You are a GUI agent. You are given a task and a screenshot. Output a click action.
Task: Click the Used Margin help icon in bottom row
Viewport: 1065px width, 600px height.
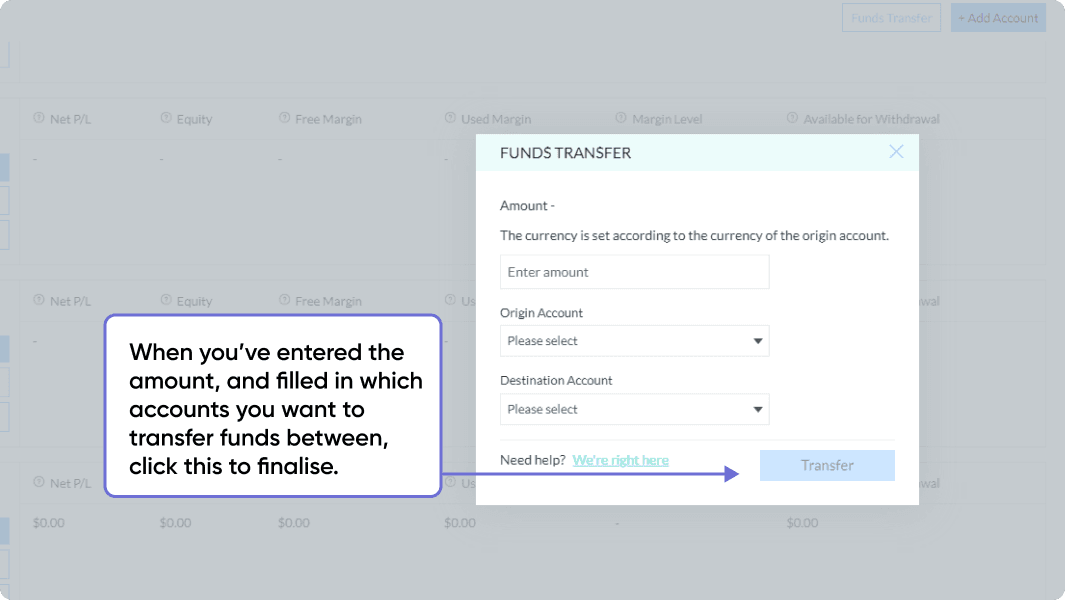point(451,483)
